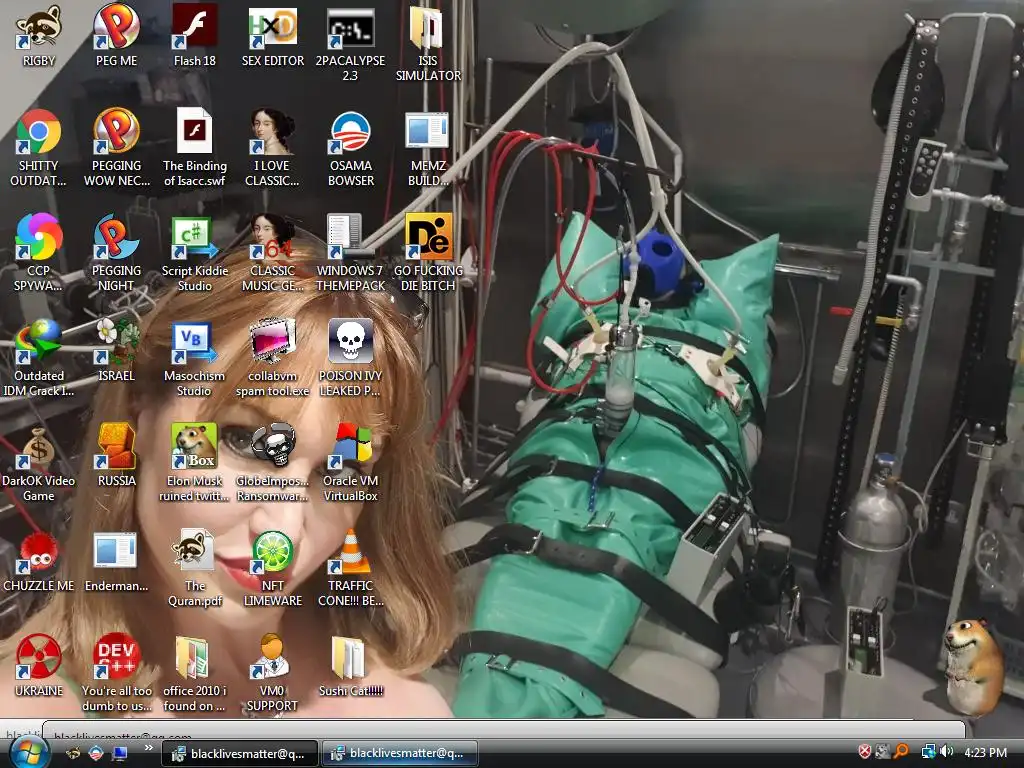Viewport: 1024px width, 768px height.
Task: Open the volume speaker tray icon
Action: pos(946,752)
